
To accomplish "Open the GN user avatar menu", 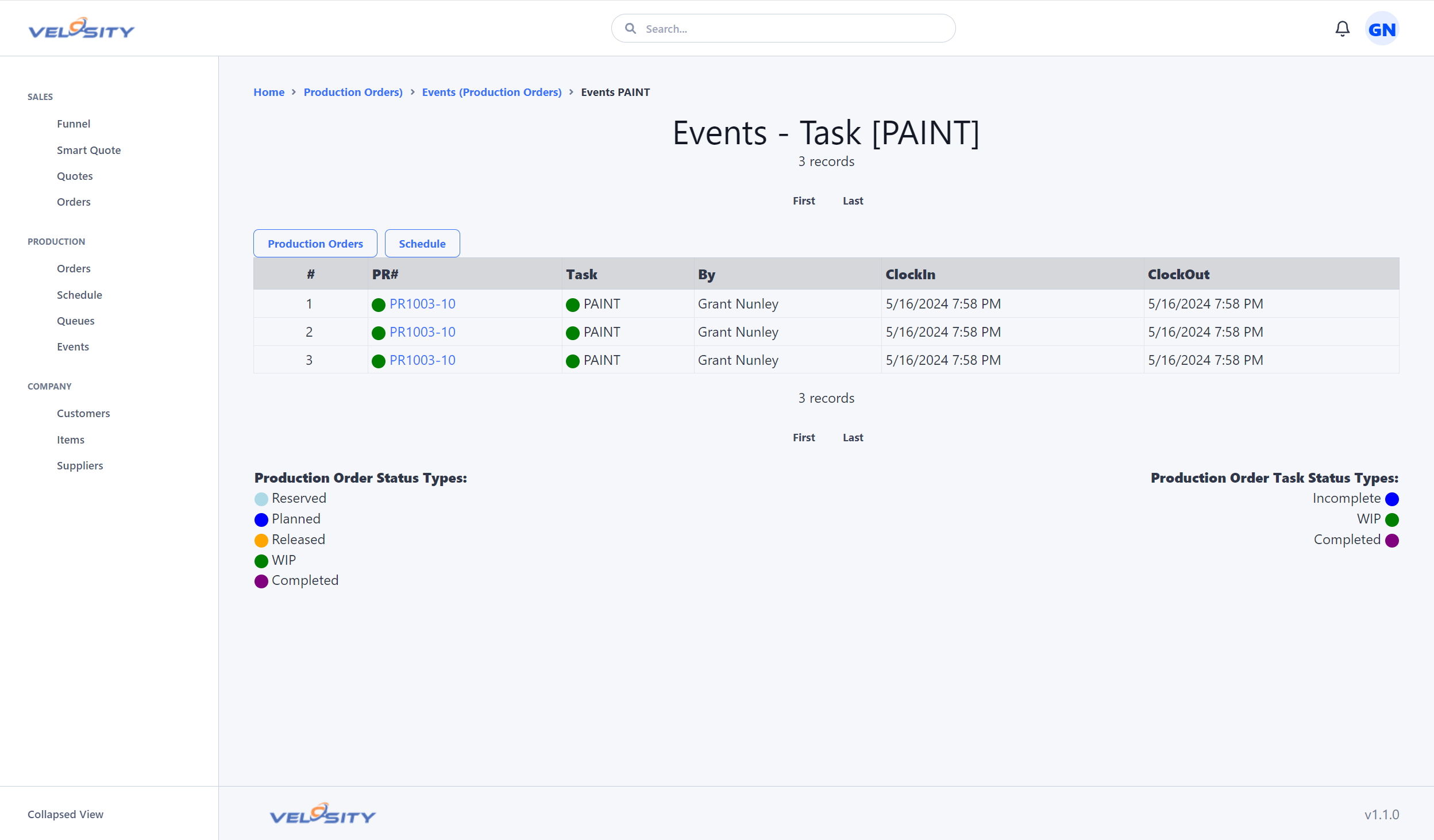I will 1382,29.
